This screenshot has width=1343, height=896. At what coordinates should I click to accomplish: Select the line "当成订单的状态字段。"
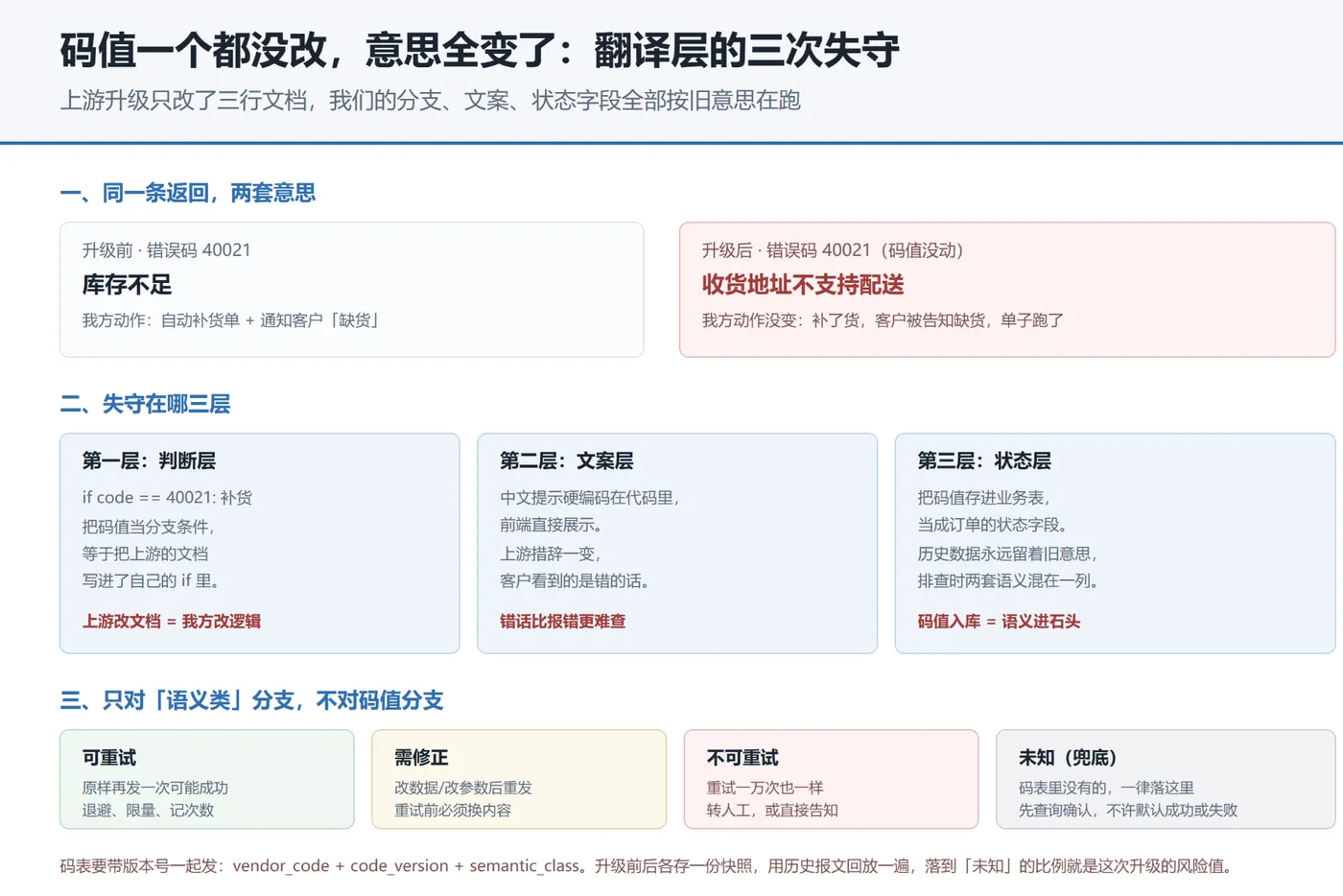[x=995, y=526]
